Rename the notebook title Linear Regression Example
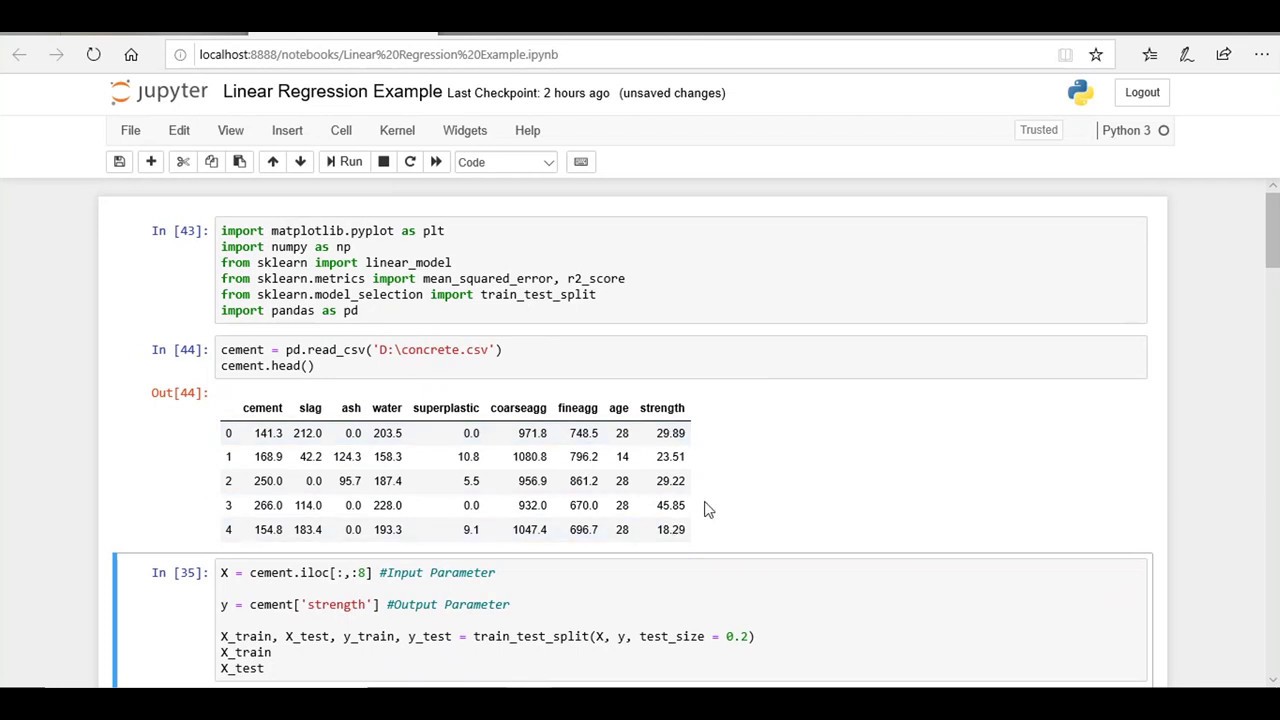The height and width of the screenshot is (720, 1280). (332, 92)
